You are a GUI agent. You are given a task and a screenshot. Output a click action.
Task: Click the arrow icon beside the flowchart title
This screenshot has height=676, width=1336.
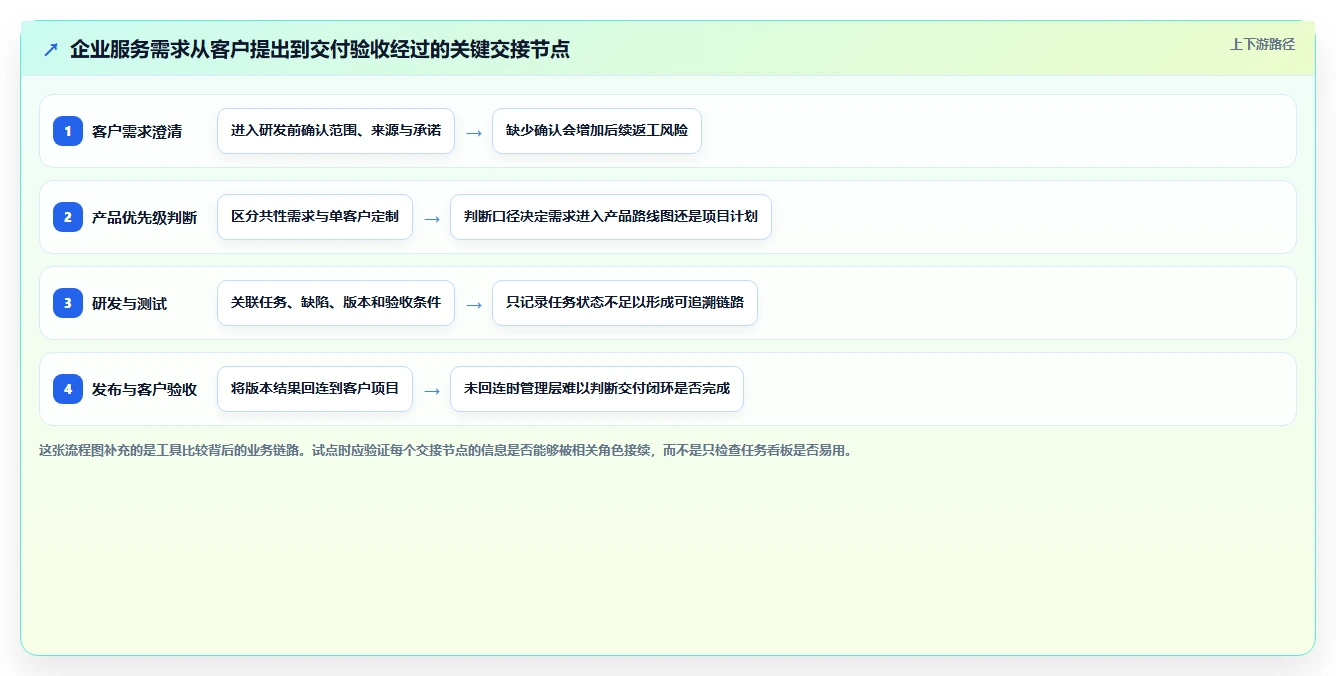pos(51,50)
